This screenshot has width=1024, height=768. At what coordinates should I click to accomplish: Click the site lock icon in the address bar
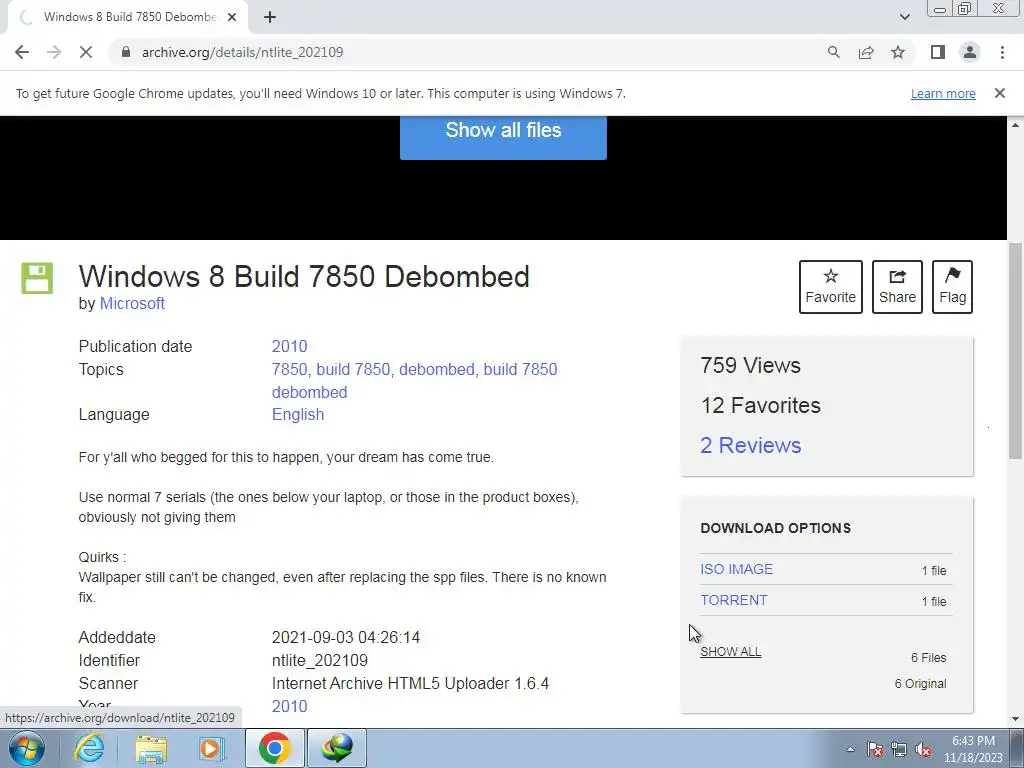click(127, 52)
